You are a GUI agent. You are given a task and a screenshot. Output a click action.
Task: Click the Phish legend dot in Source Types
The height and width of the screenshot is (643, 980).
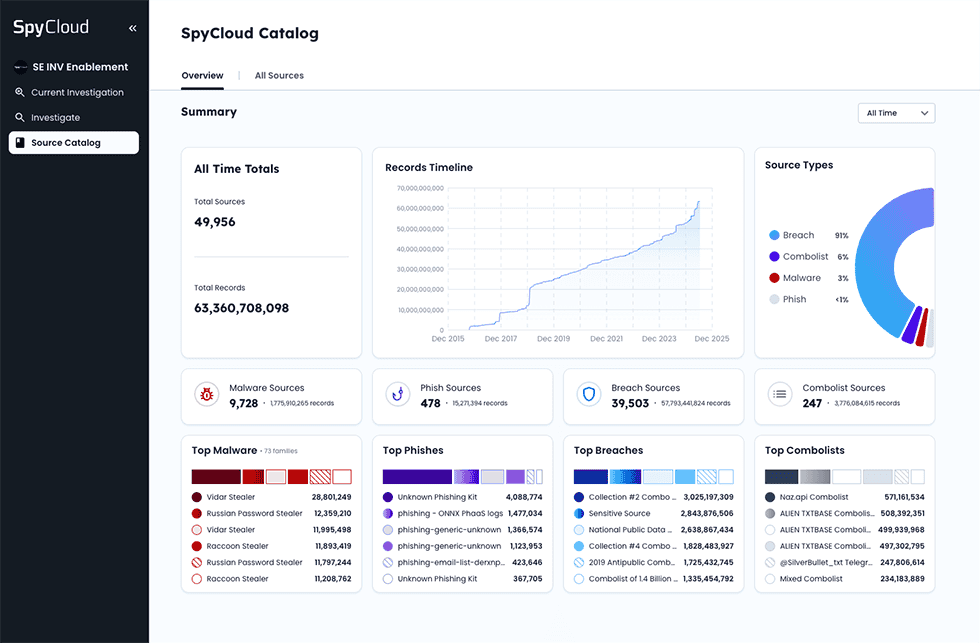click(774, 299)
